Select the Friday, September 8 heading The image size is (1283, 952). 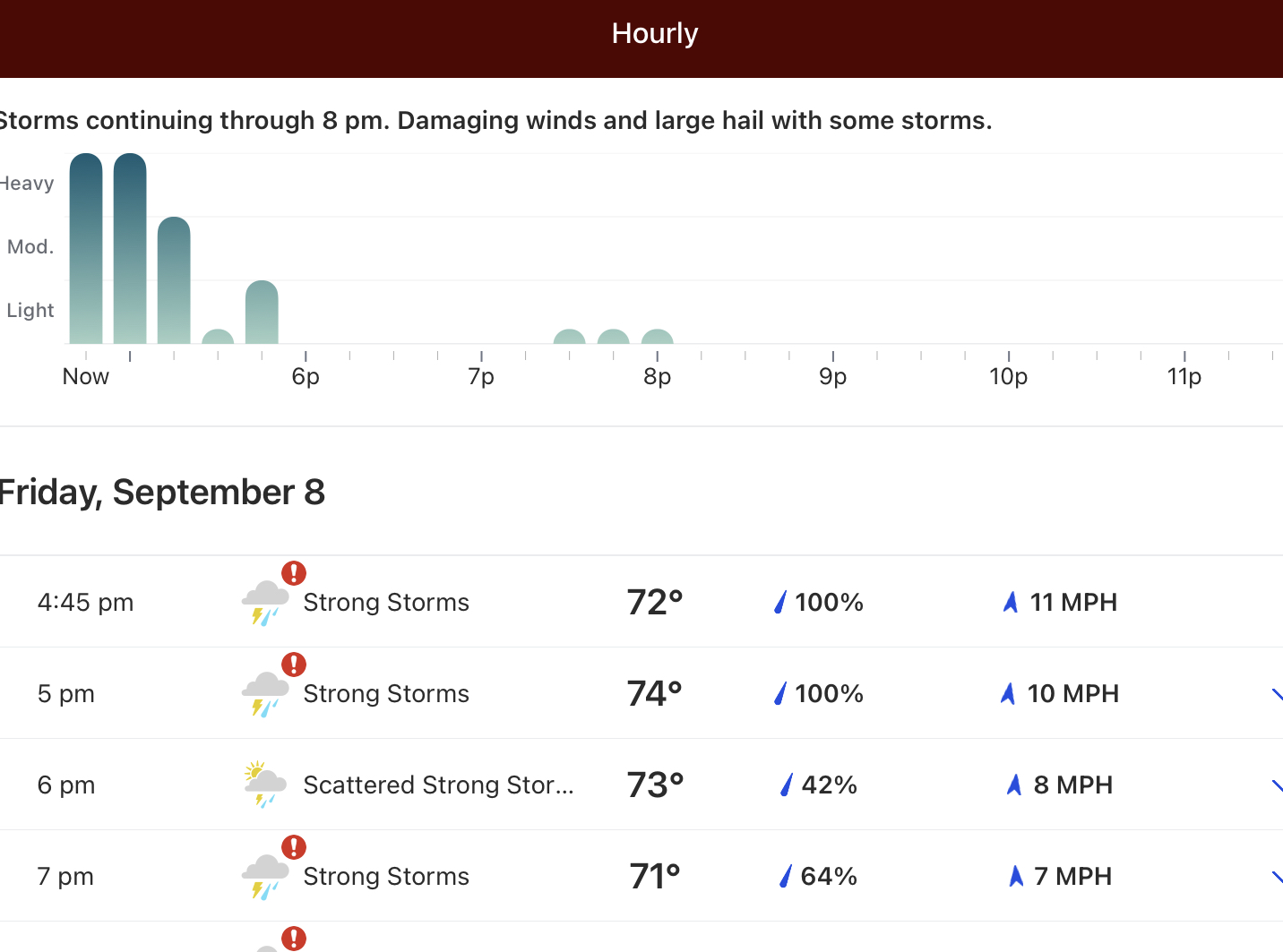point(162,493)
